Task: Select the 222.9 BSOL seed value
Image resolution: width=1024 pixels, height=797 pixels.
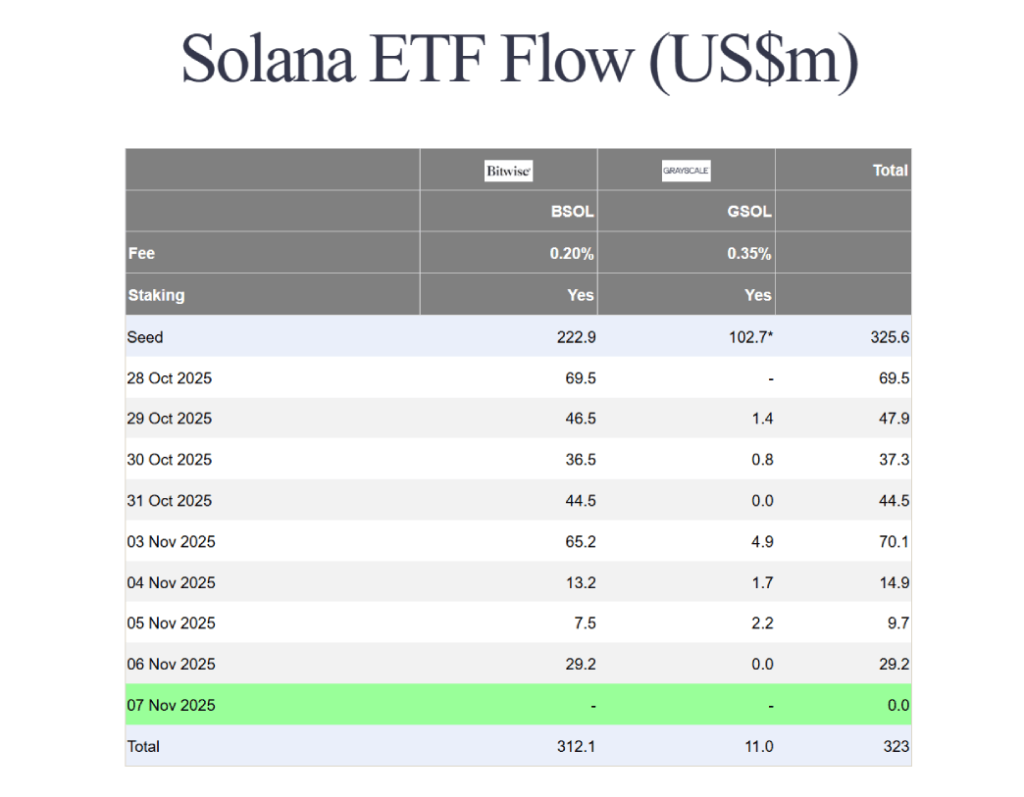Action: (x=576, y=337)
